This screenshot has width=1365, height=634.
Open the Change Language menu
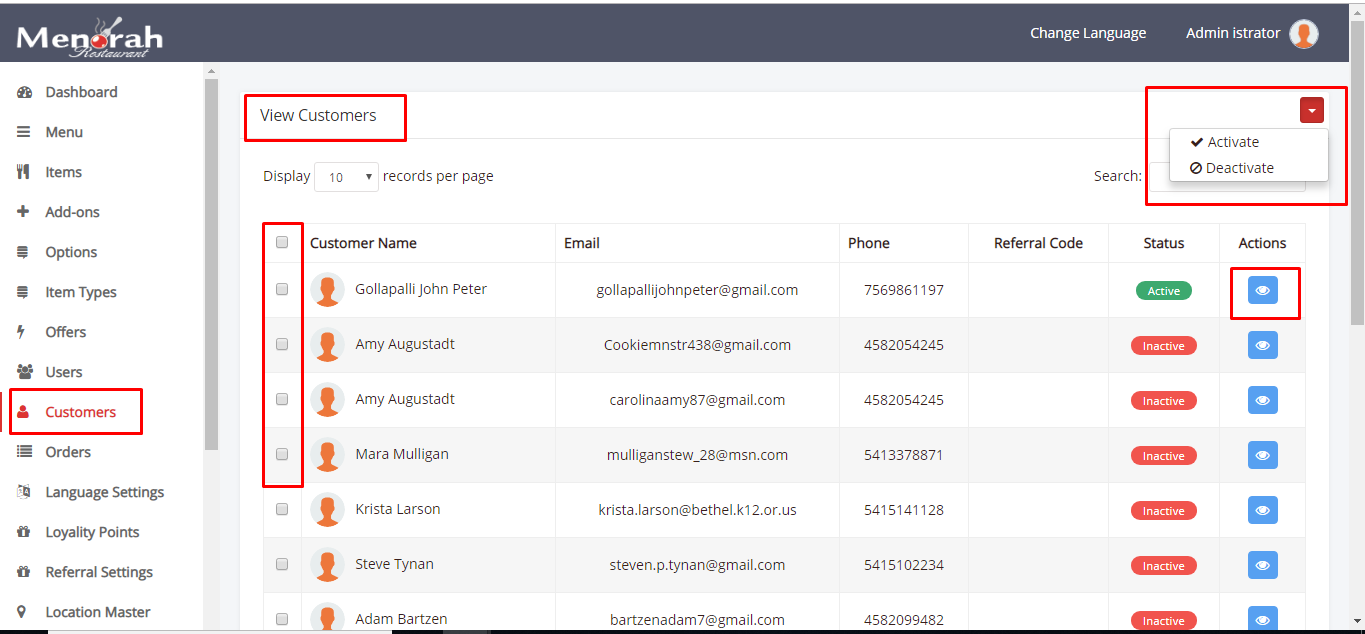pyautogui.click(x=1088, y=33)
